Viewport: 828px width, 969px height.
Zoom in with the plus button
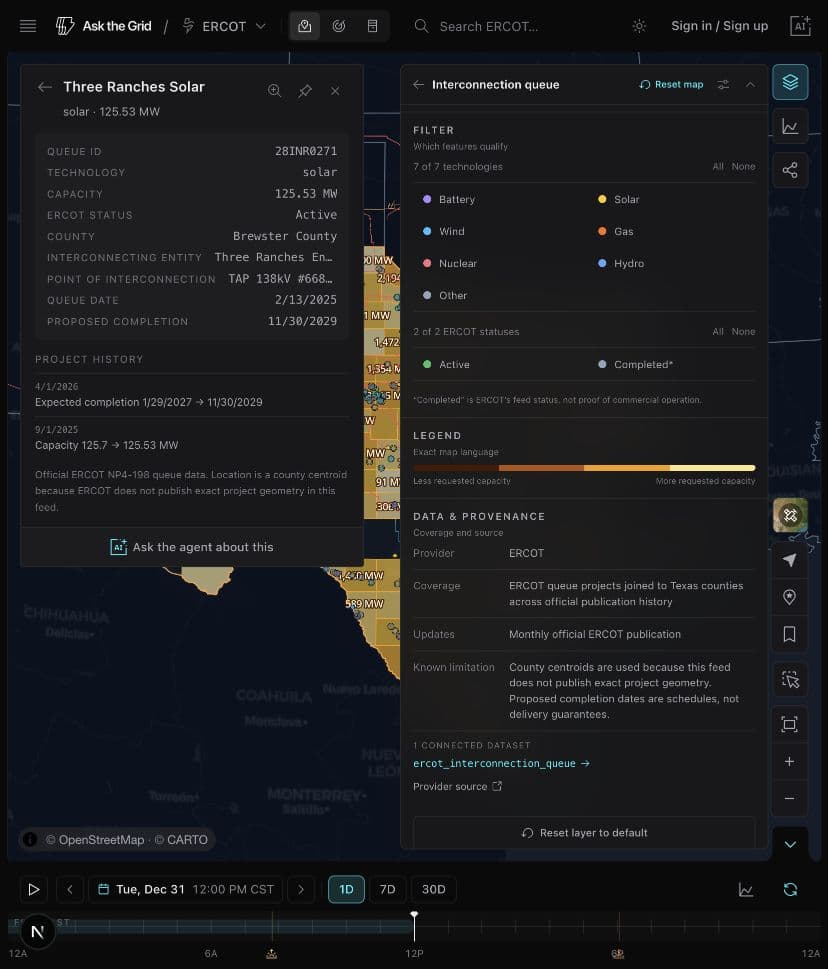[789, 761]
